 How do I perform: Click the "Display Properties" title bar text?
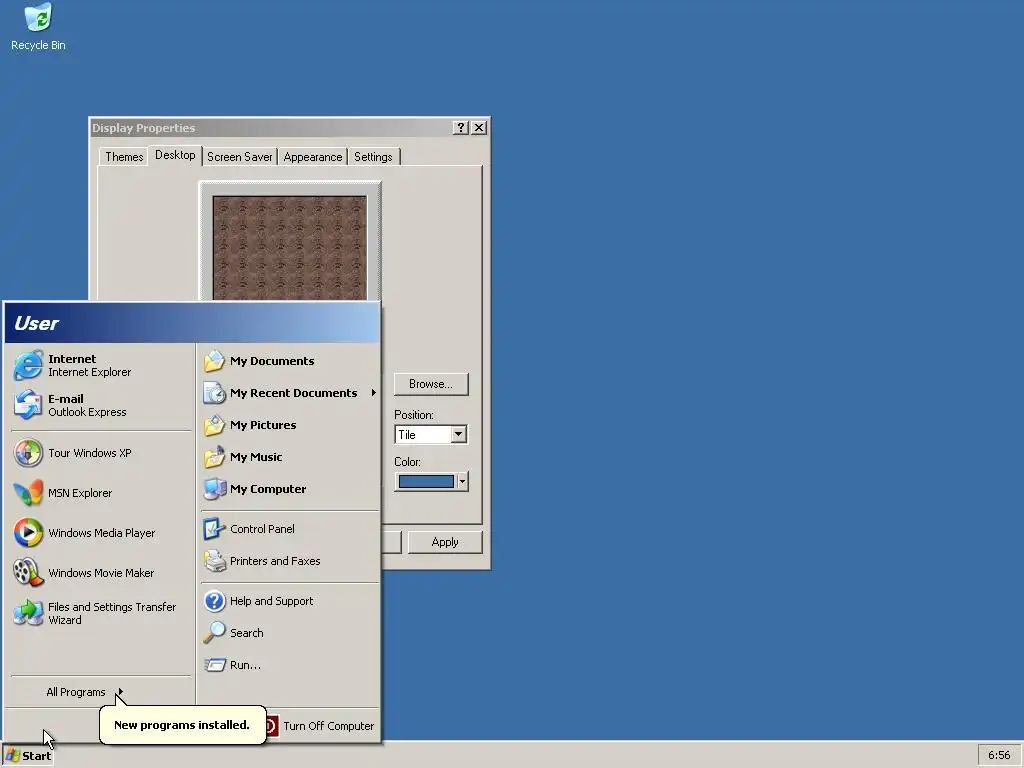144,128
